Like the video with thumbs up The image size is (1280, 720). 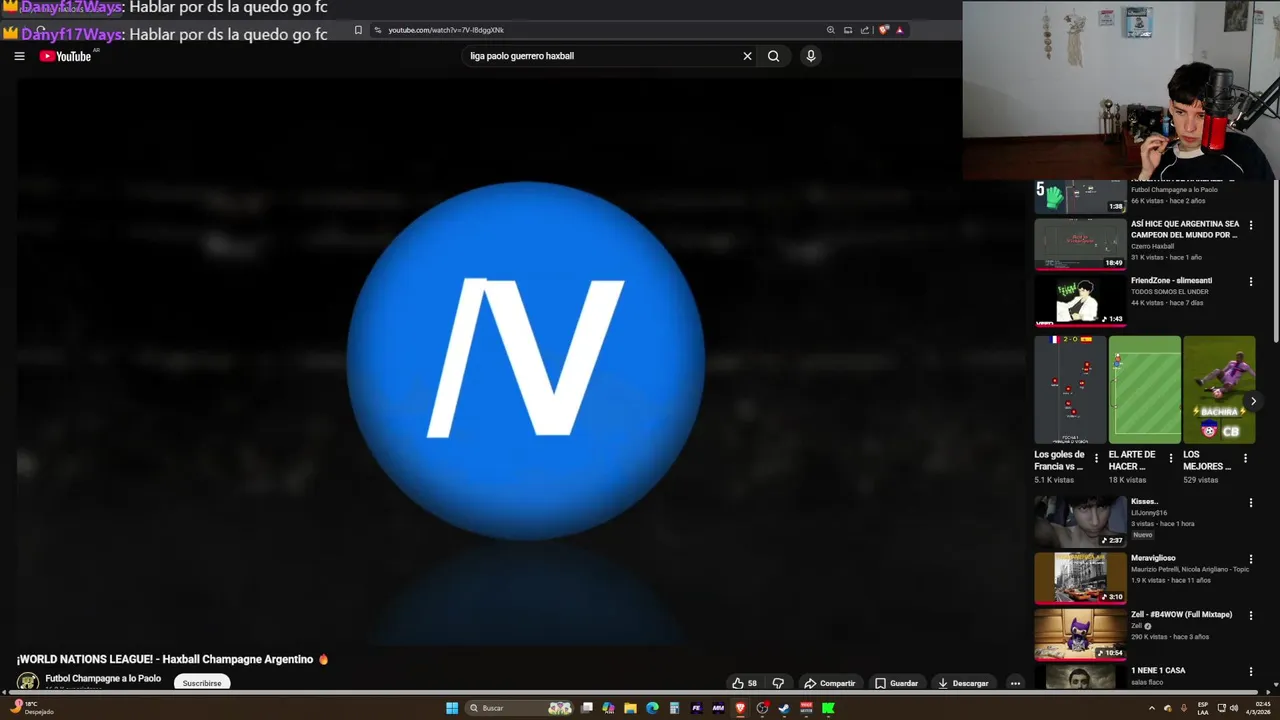coord(744,683)
